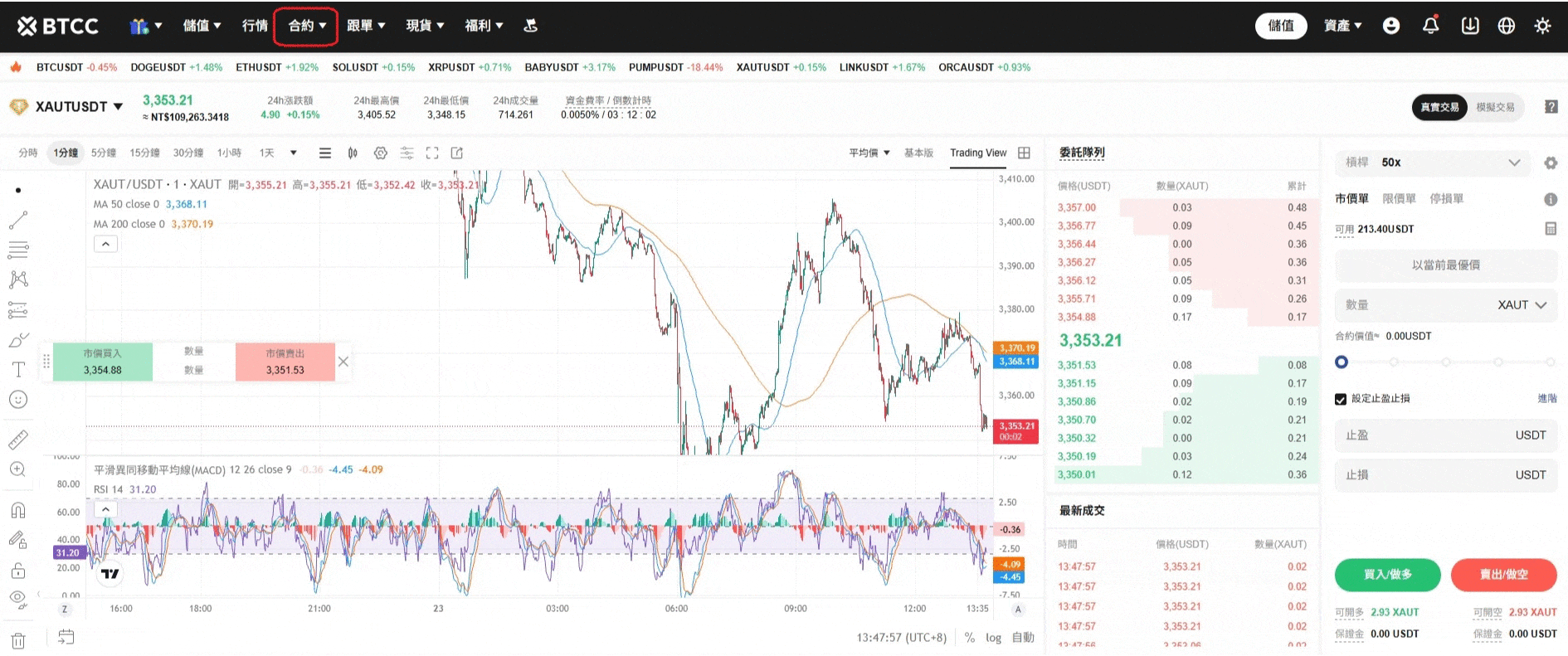Switch to 真實交易 real trading mode
The image size is (1568, 656).
tap(1439, 107)
